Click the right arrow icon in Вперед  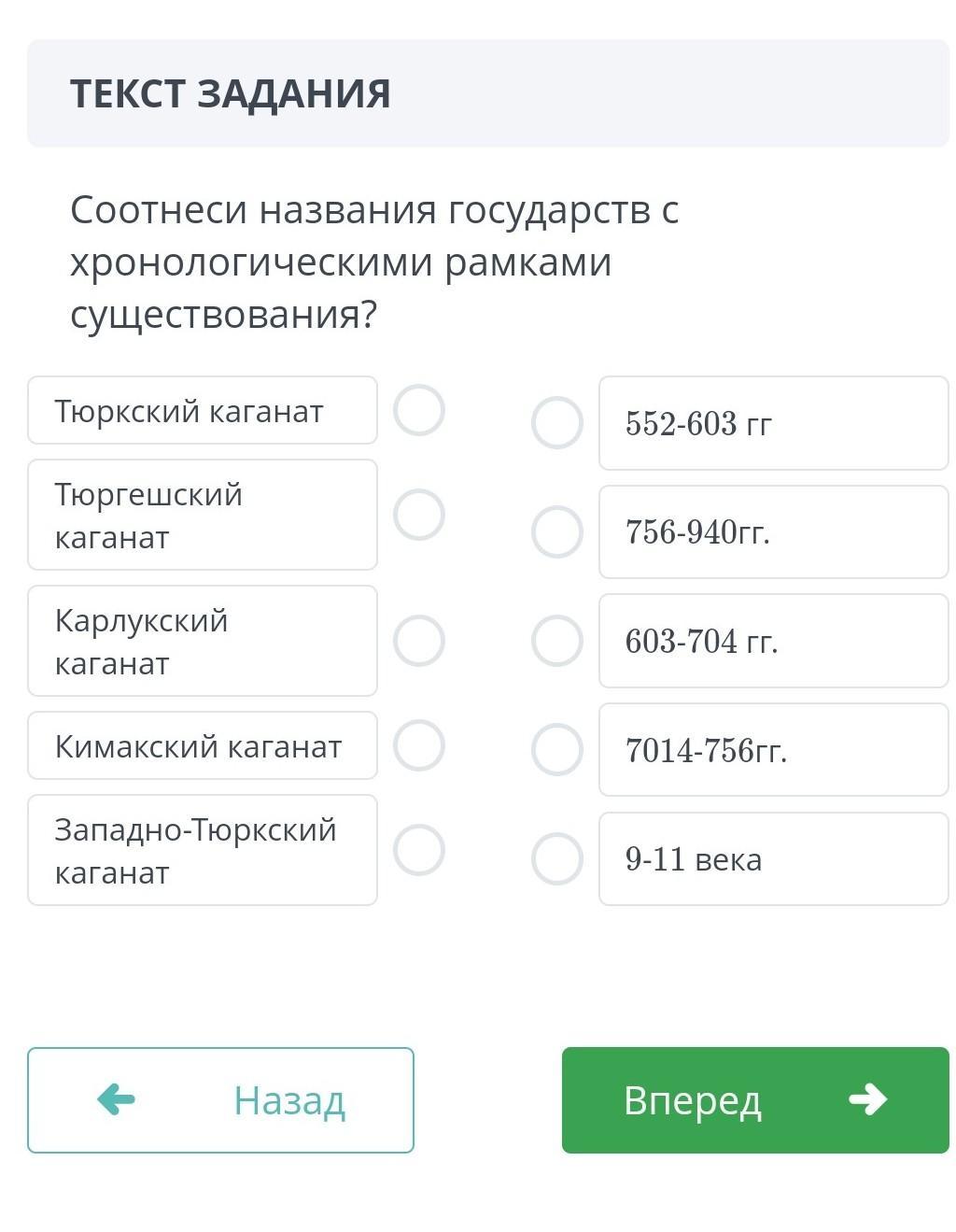pos(867,1099)
